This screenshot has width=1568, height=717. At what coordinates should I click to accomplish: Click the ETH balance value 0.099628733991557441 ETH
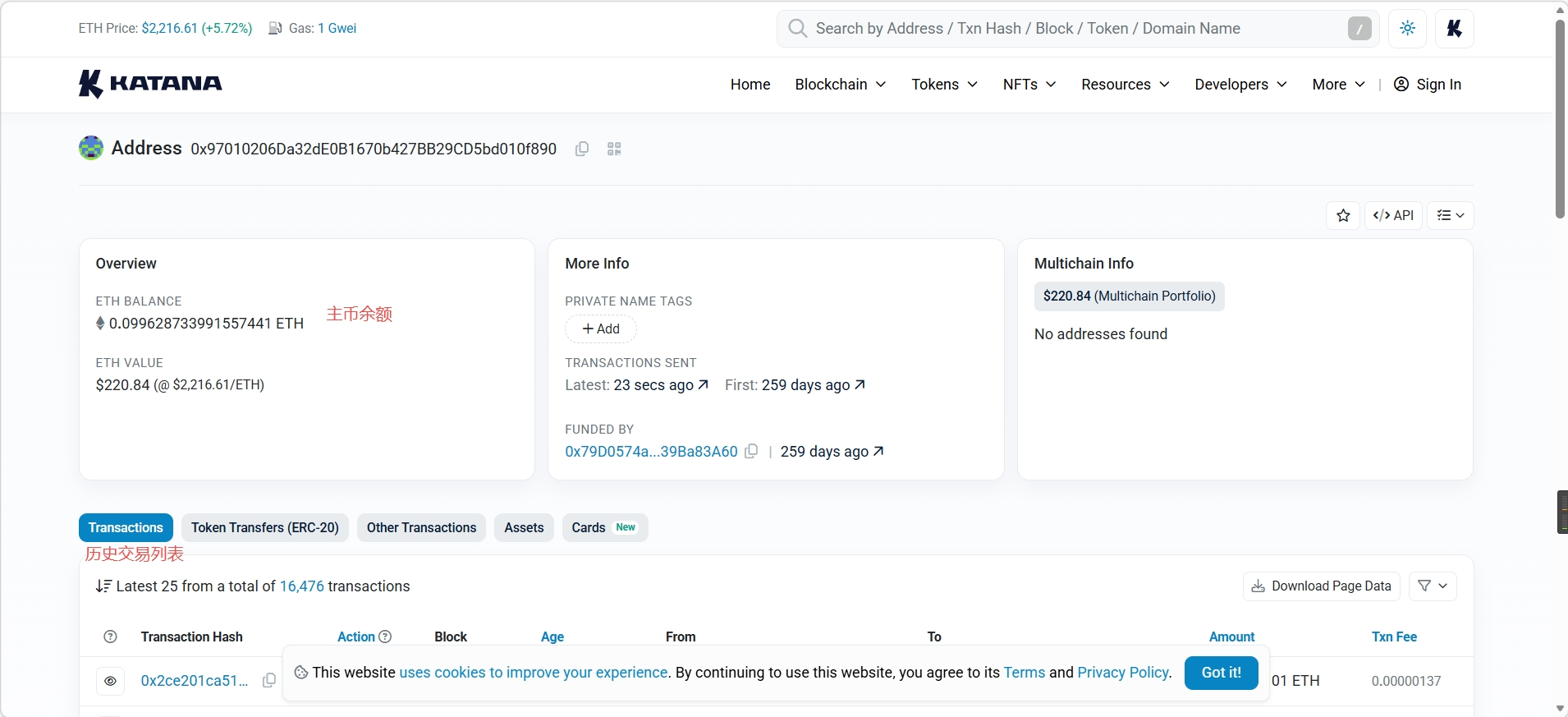(206, 324)
